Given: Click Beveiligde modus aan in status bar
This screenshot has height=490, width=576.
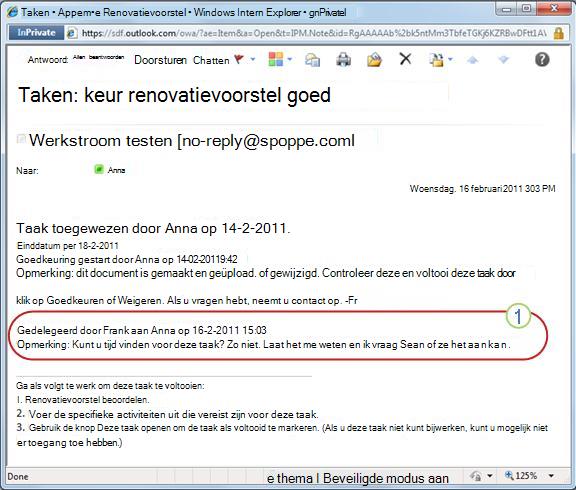Looking at the screenshot, I should 386,479.
